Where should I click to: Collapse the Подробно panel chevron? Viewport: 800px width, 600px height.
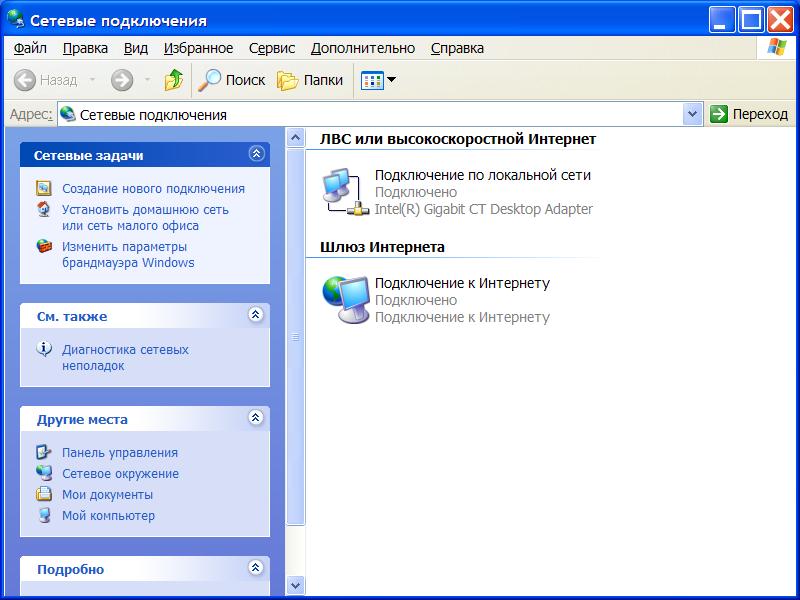pos(256,567)
